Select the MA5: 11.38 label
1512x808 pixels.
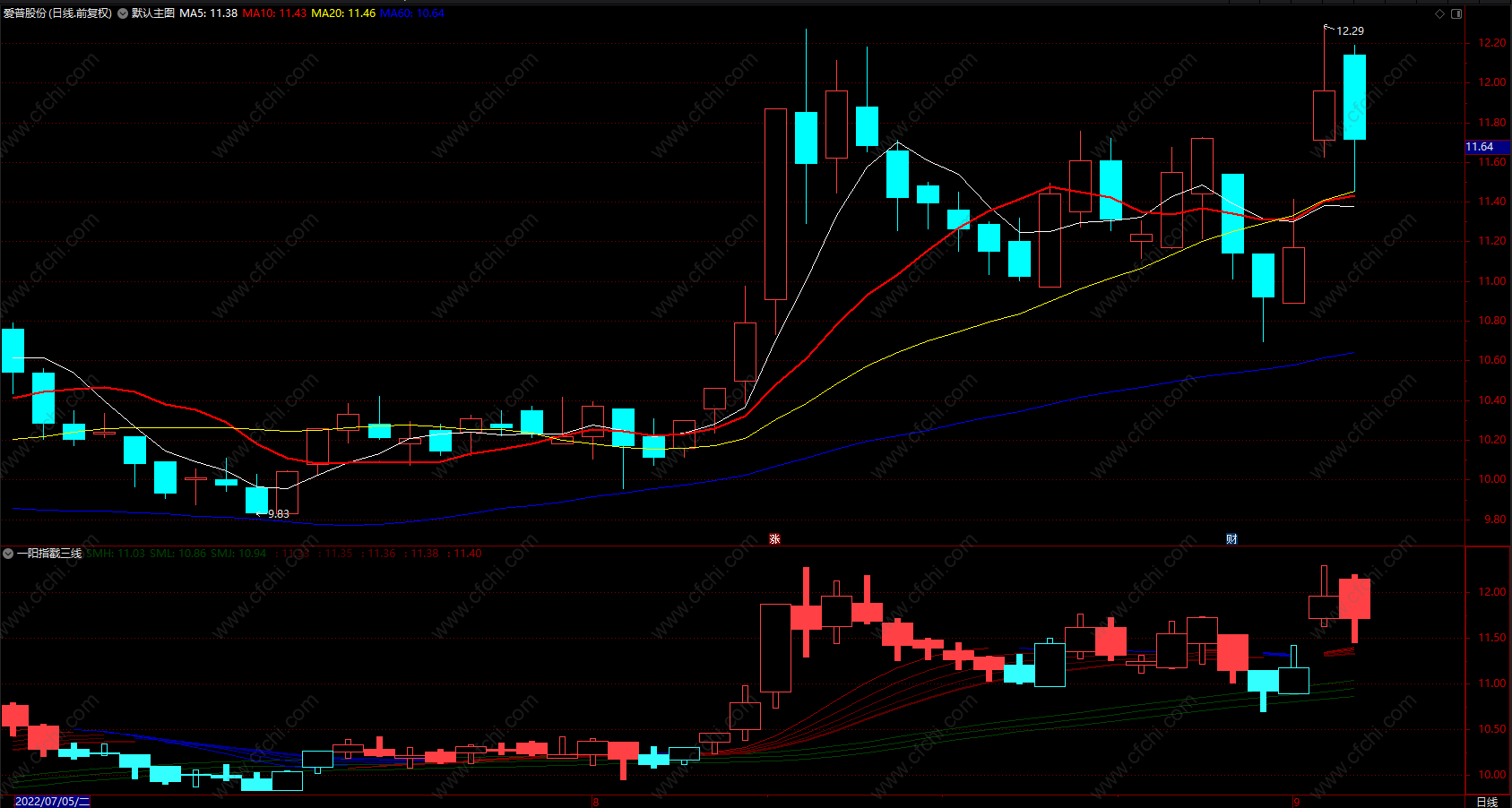[209, 13]
